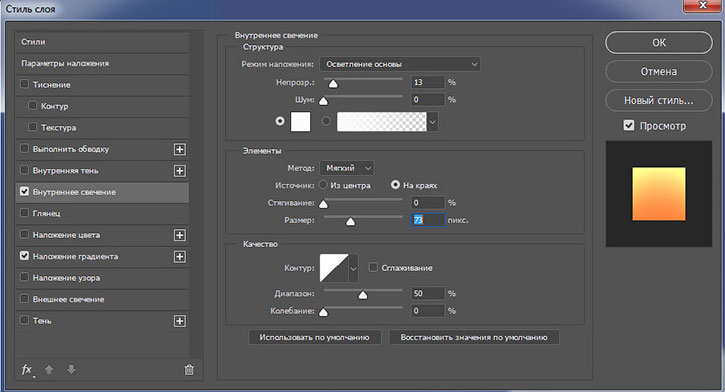Click the glow gradient preview bar

(x=382, y=122)
